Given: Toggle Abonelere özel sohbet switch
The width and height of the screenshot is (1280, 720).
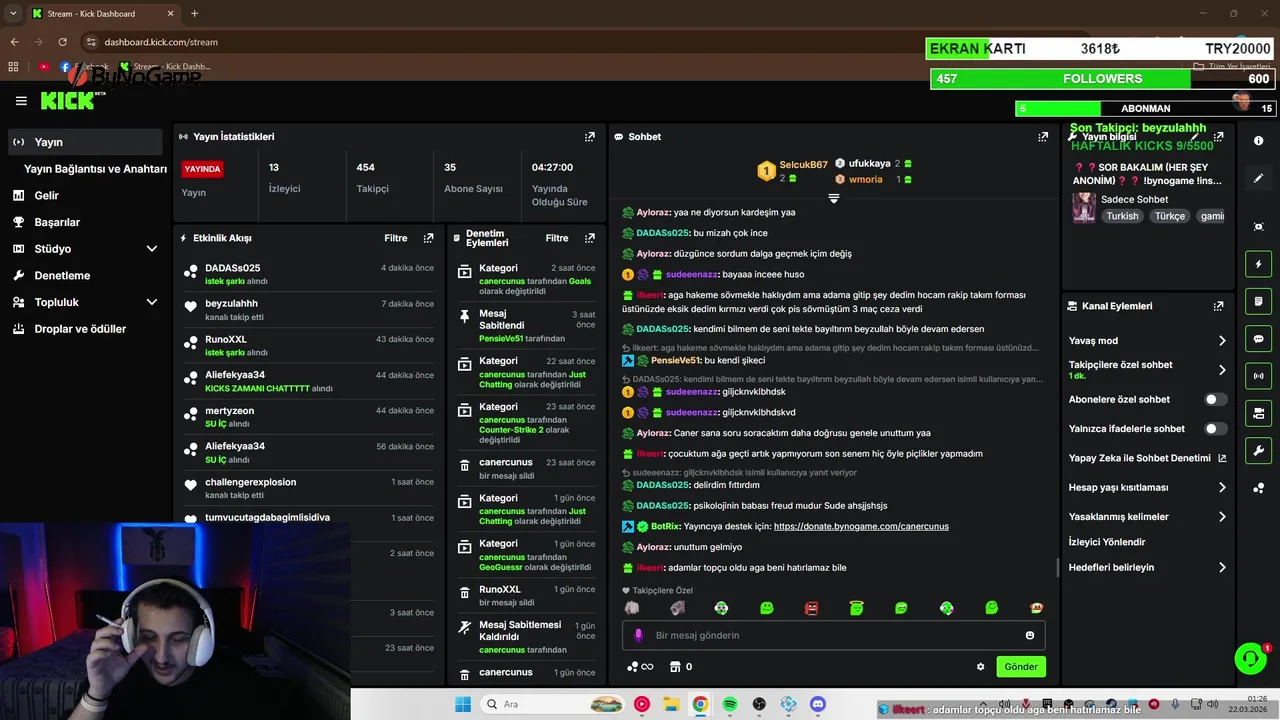Looking at the screenshot, I should point(1215,399).
